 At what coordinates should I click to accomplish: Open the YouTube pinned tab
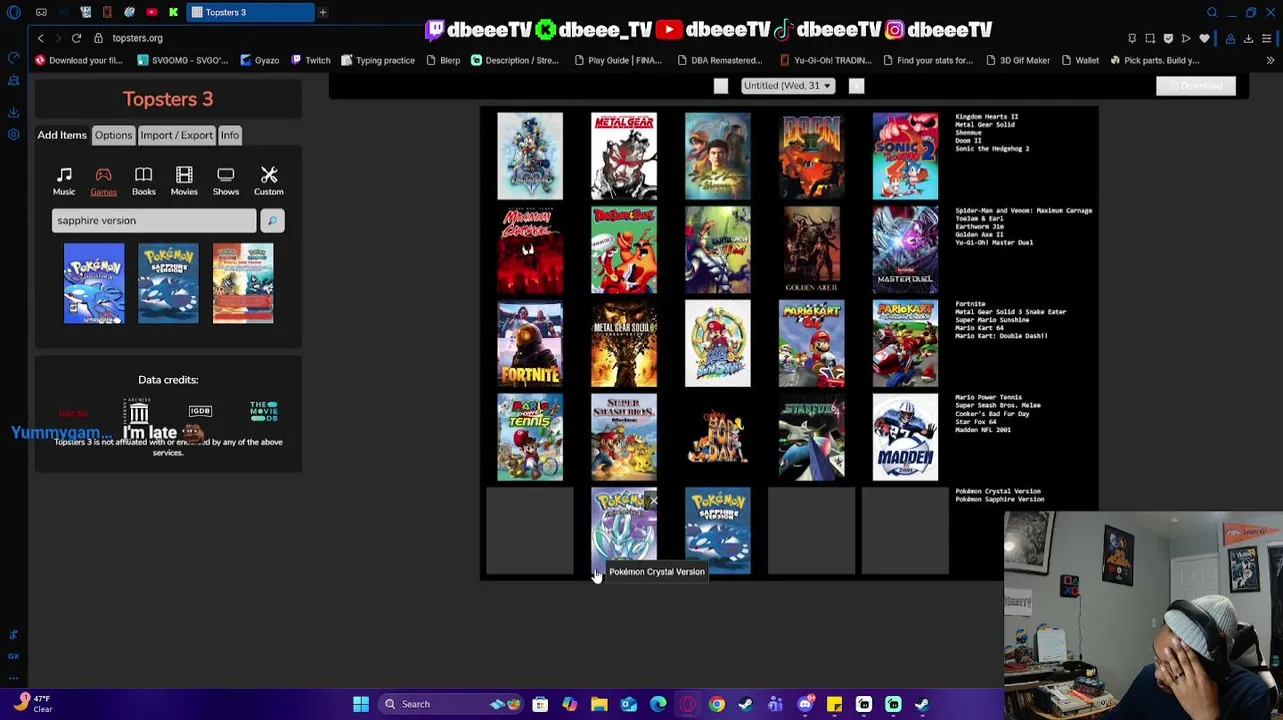[x=151, y=12]
